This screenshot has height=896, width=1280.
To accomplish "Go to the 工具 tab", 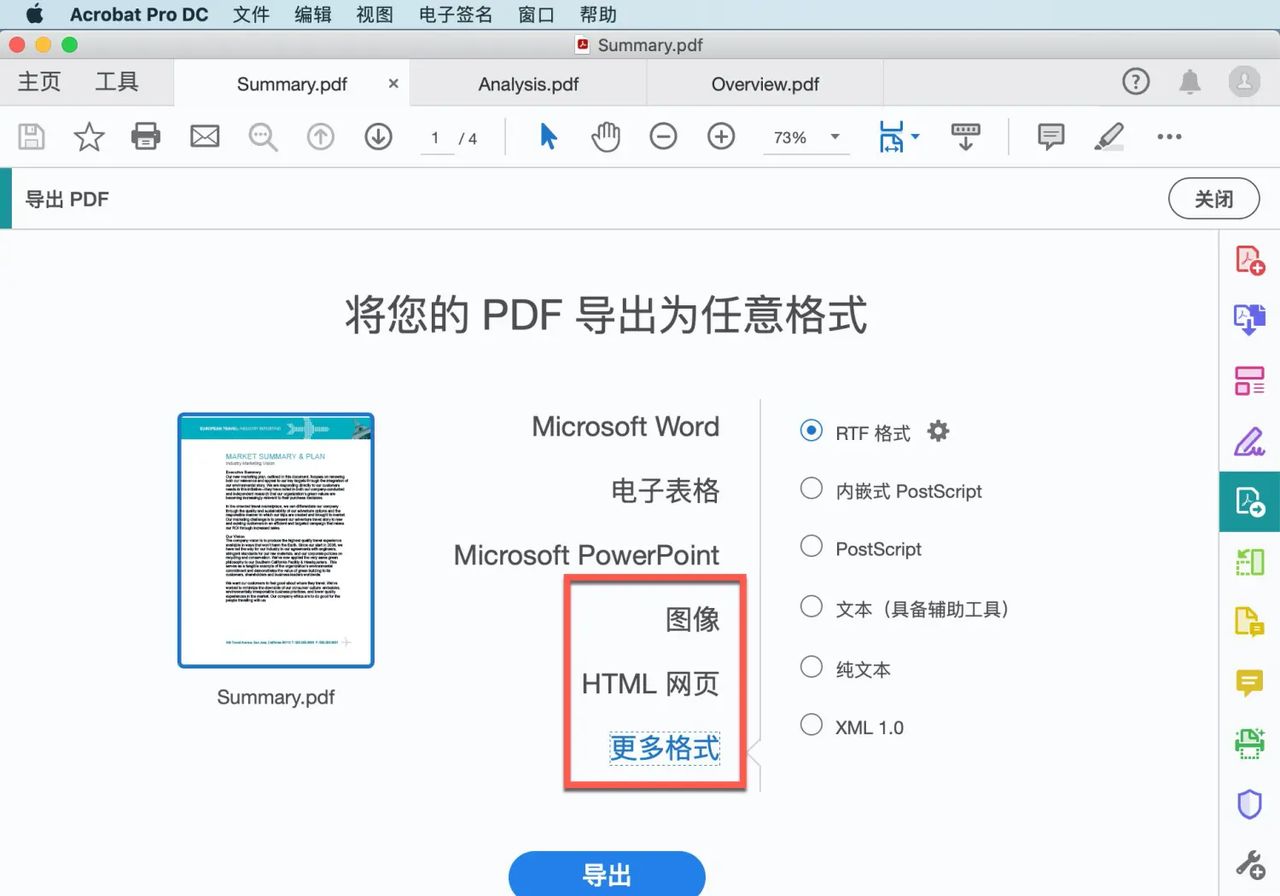I will 116,82.
